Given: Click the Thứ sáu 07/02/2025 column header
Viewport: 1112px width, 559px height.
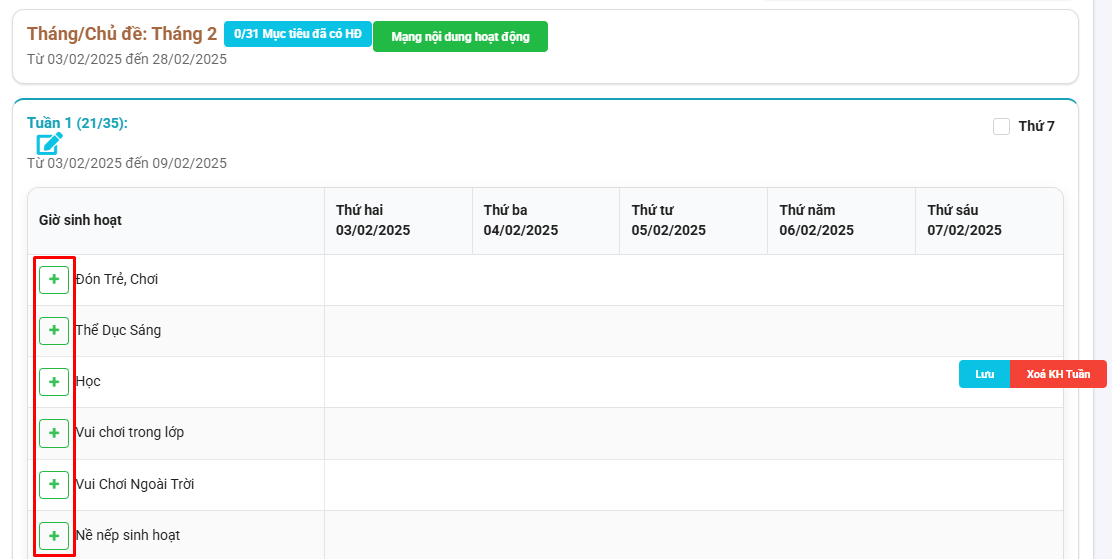Looking at the screenshot, I should point(964,220).
